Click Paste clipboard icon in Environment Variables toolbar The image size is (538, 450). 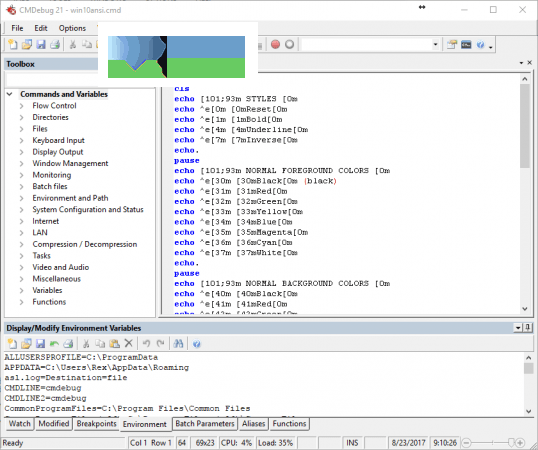point(114,343)
